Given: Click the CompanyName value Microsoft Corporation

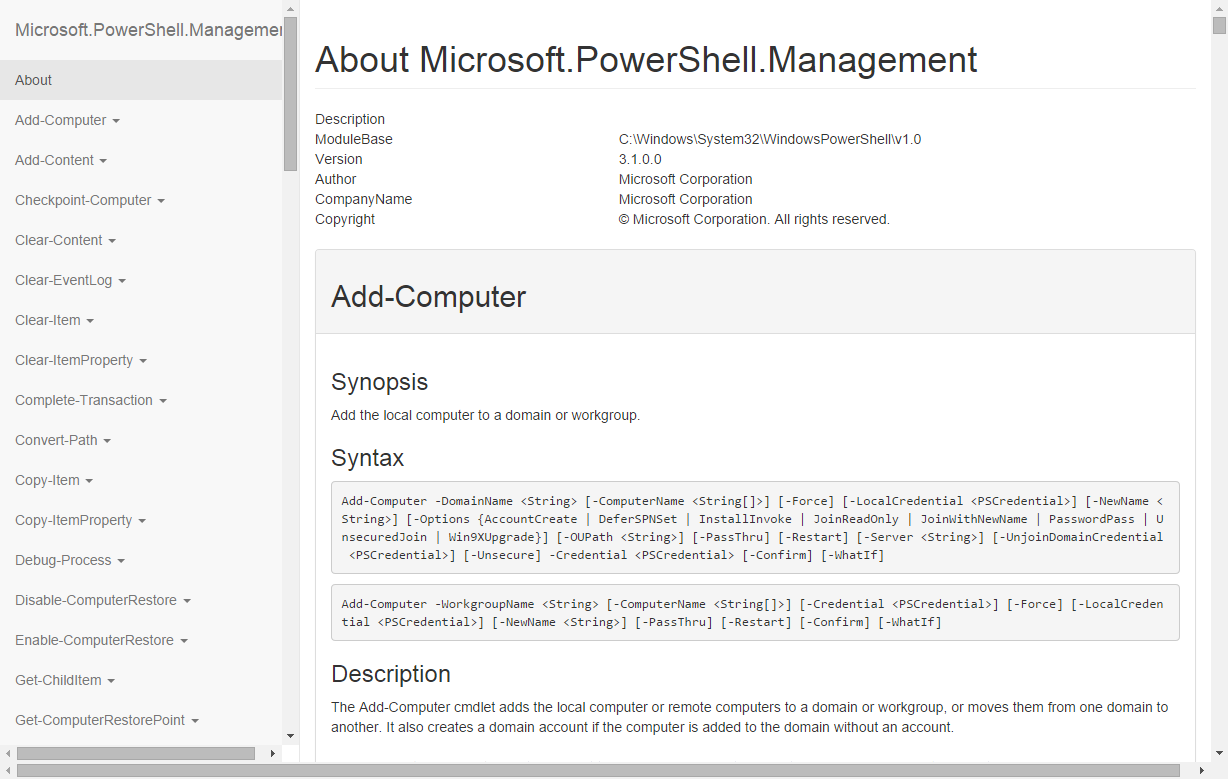Looking at the screenshot, I should [x=686, y=199].
